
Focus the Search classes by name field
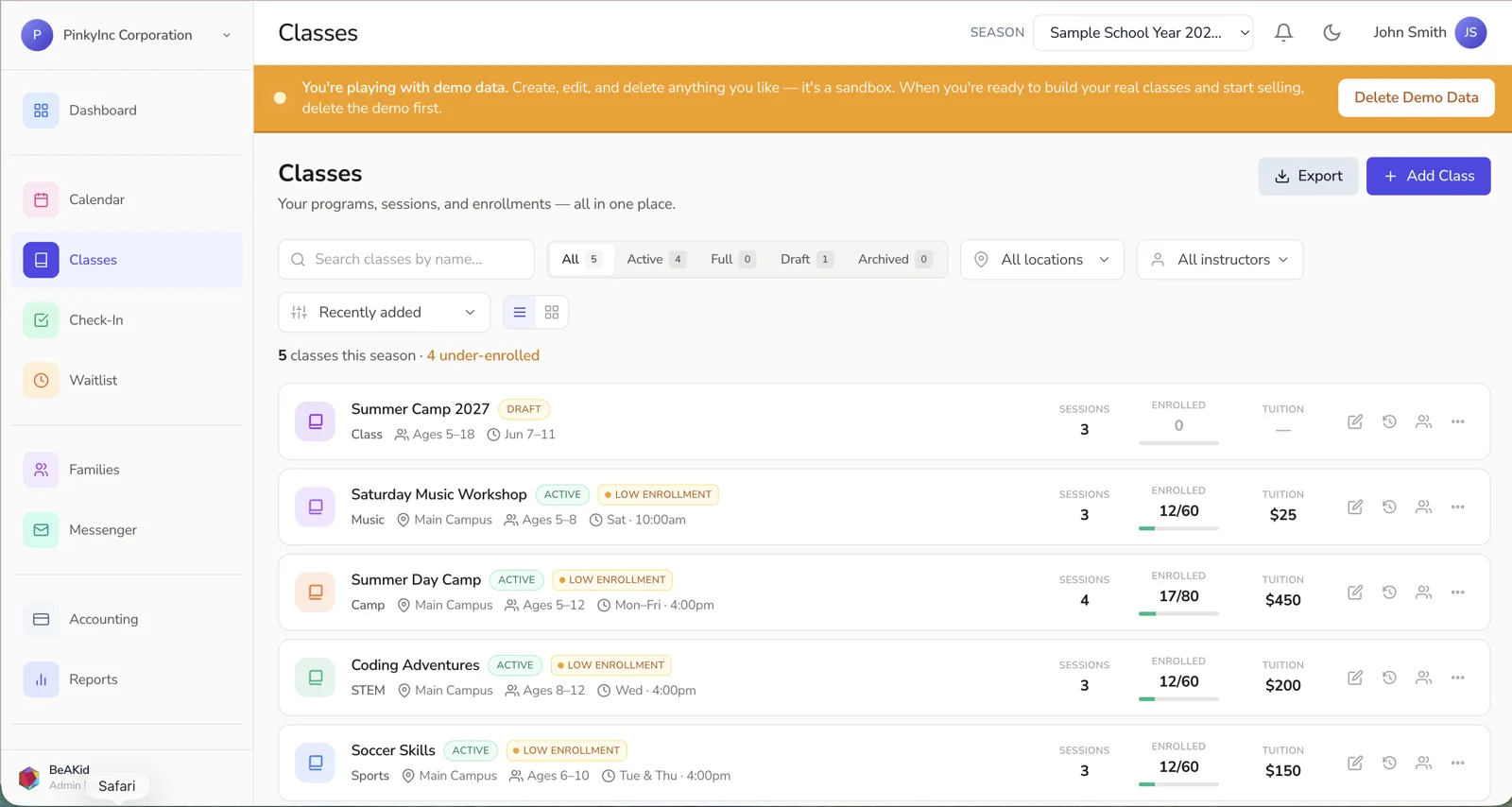[x=406, y=260]
